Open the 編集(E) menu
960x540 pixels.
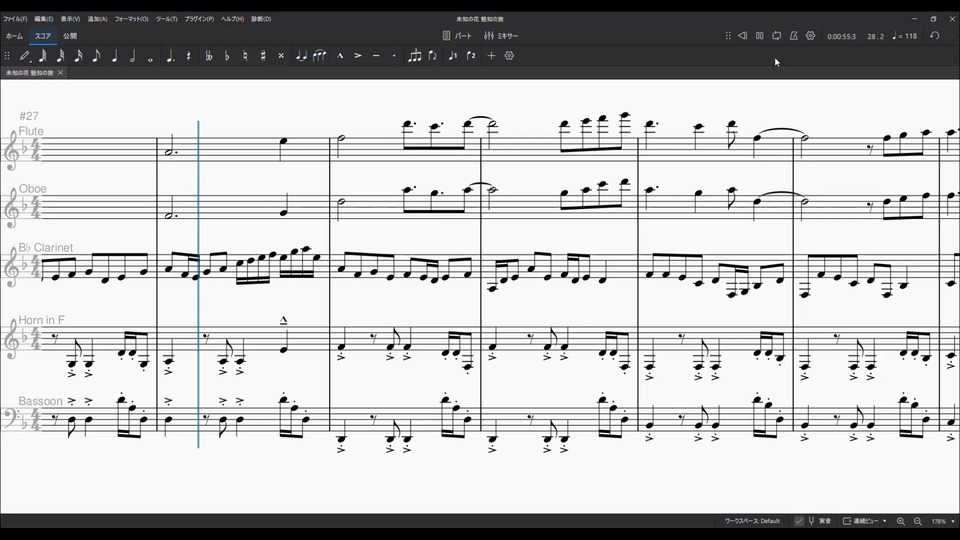pyautogui.click(x=43, y=19)
